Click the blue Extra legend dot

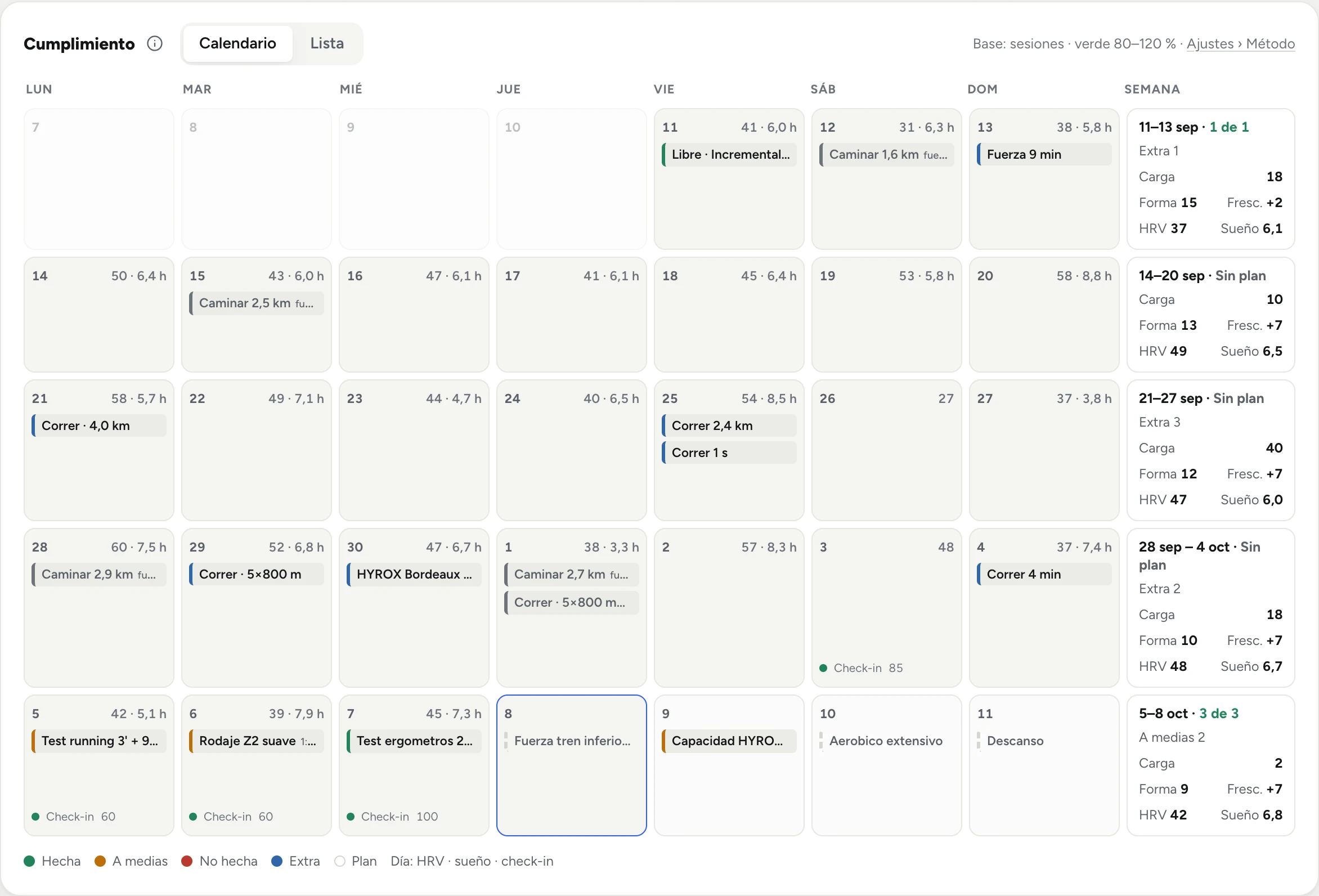[x=277, y=861]
